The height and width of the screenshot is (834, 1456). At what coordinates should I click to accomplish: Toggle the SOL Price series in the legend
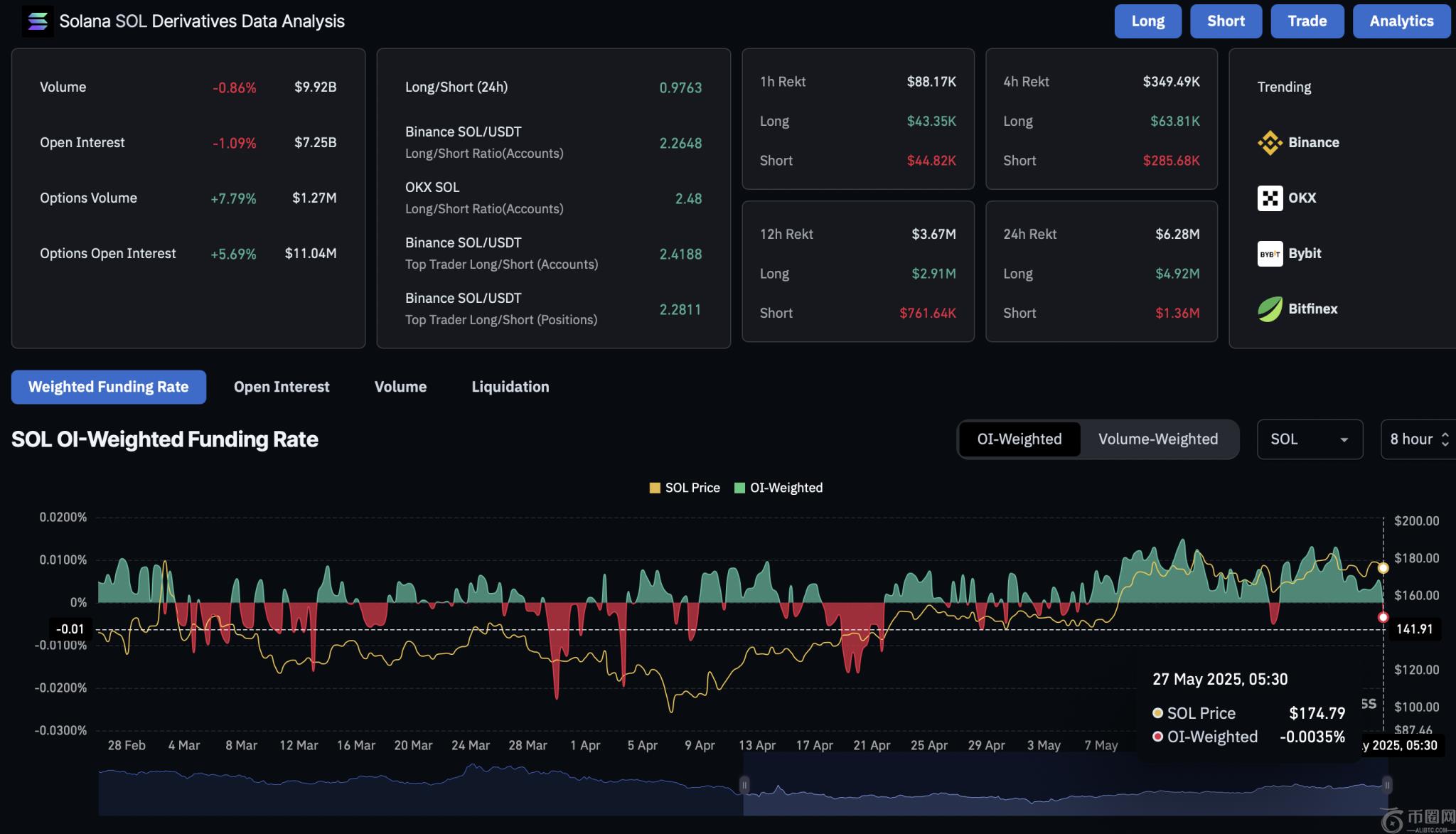coord(692,488)
